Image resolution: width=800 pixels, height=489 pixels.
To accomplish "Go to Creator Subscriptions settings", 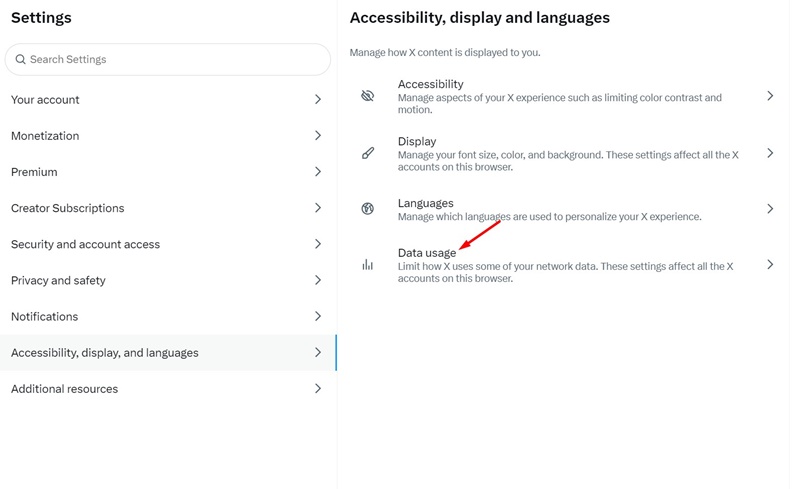I will point(168,208).
